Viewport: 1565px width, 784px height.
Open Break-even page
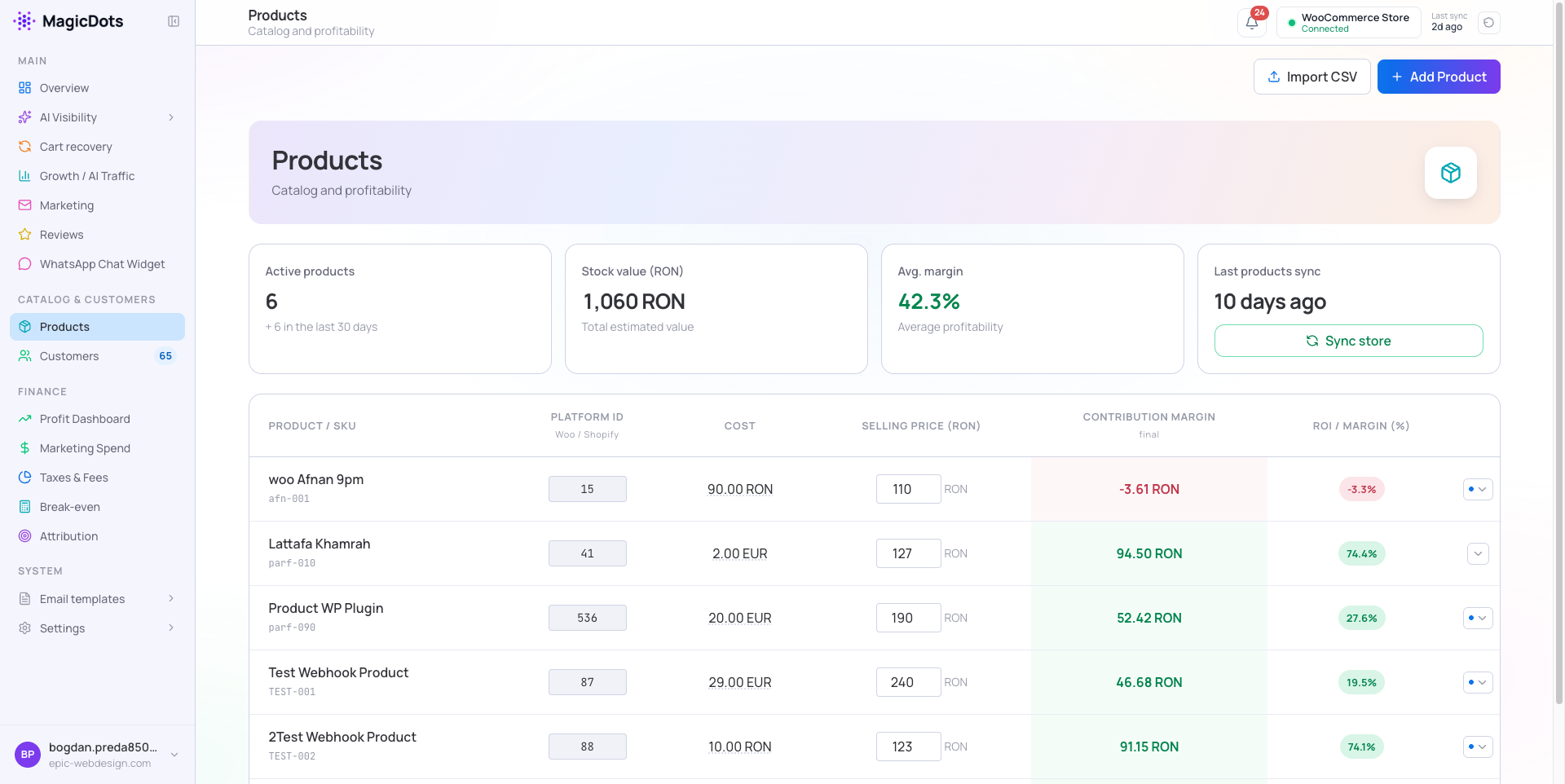coord(97,507)
